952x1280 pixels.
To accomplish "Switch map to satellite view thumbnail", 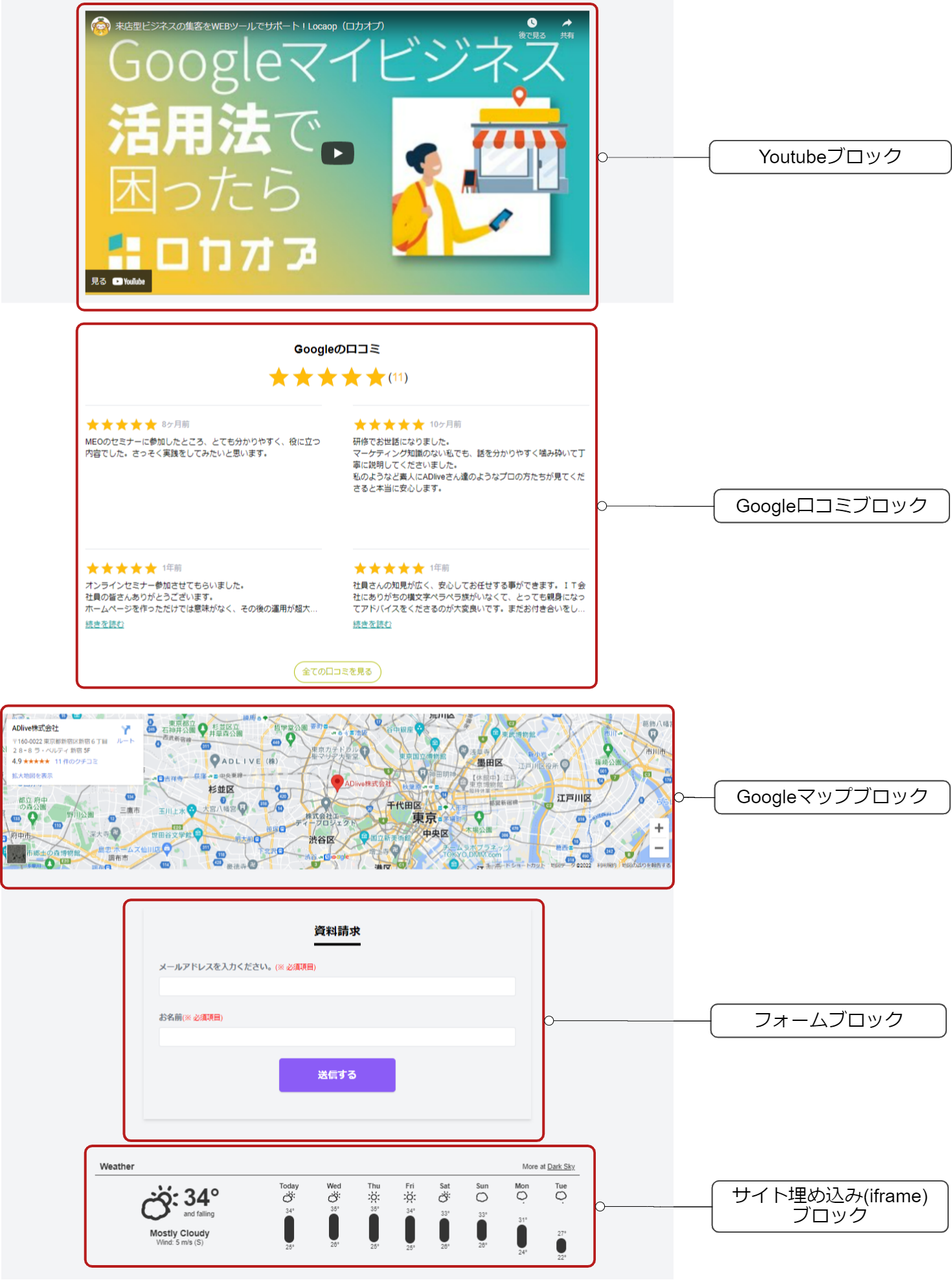I will click(x=16, y=853).
